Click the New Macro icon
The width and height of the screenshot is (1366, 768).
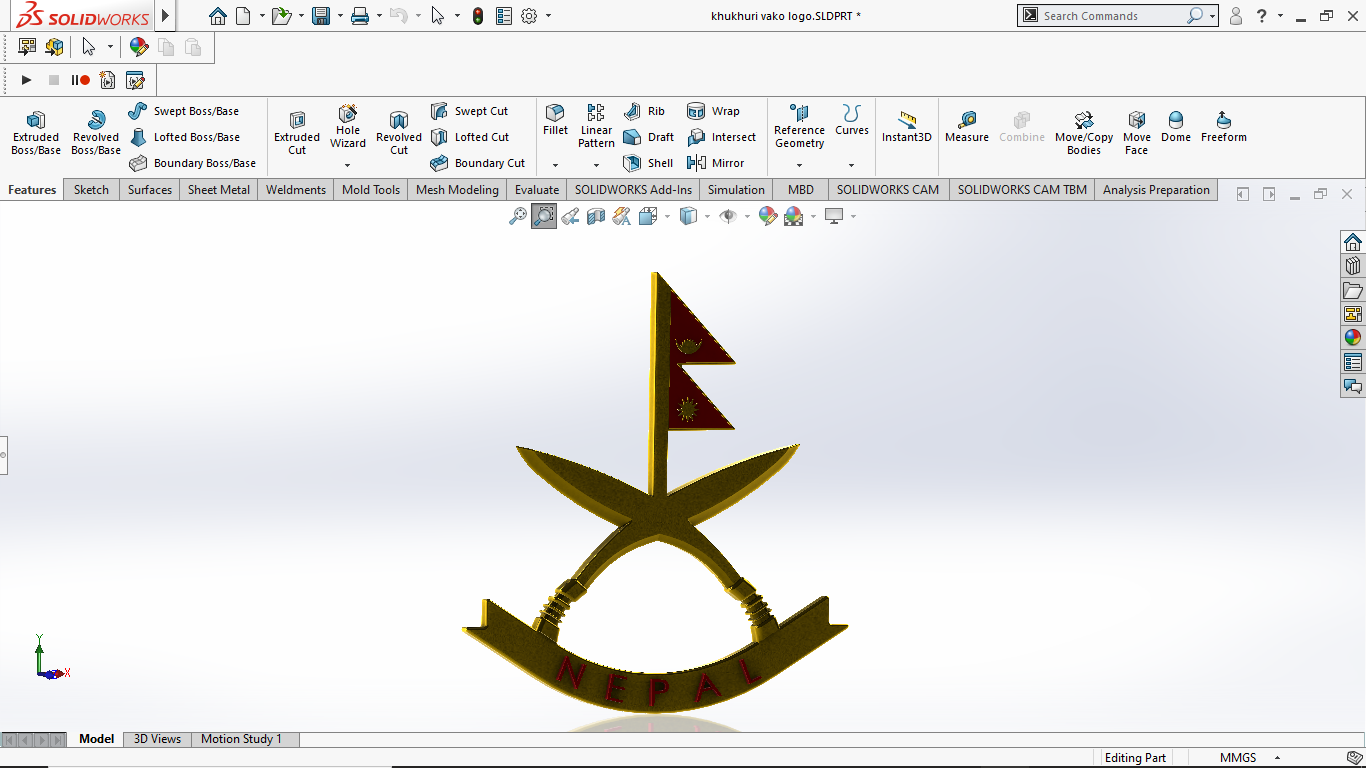point(107,80)
